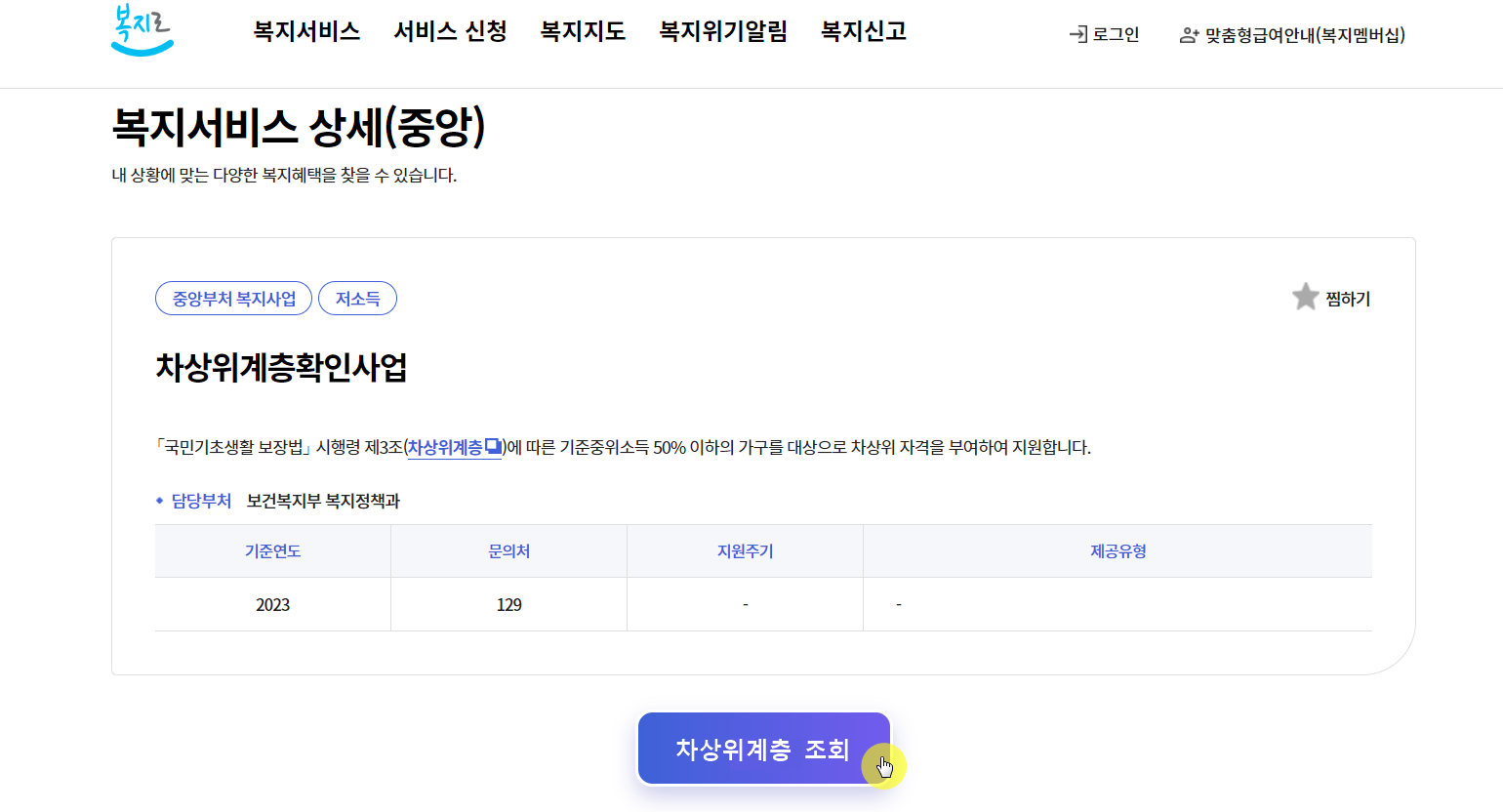Click the cursor highlight on 조회 button

[884, 766]
